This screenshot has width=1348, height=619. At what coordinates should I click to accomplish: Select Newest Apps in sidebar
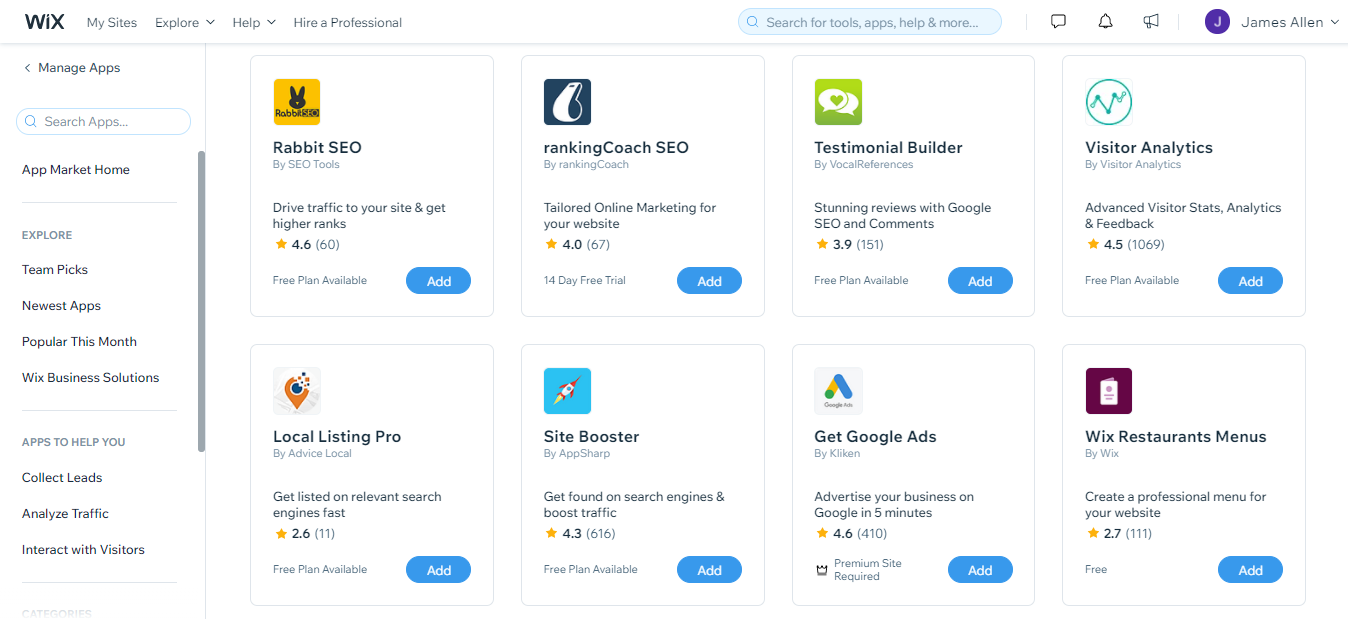(62, 306)
